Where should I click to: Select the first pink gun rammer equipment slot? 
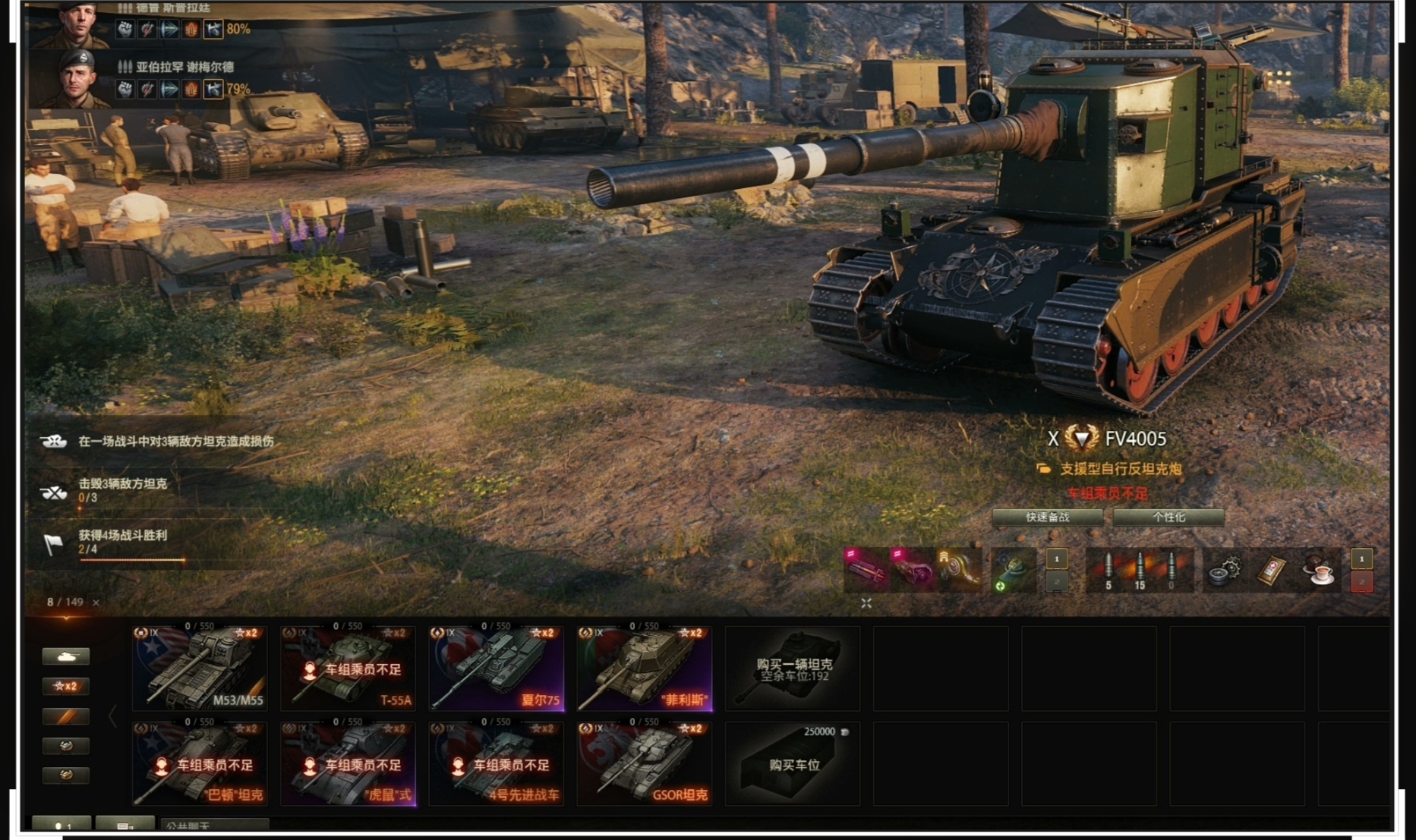point(866,571)
